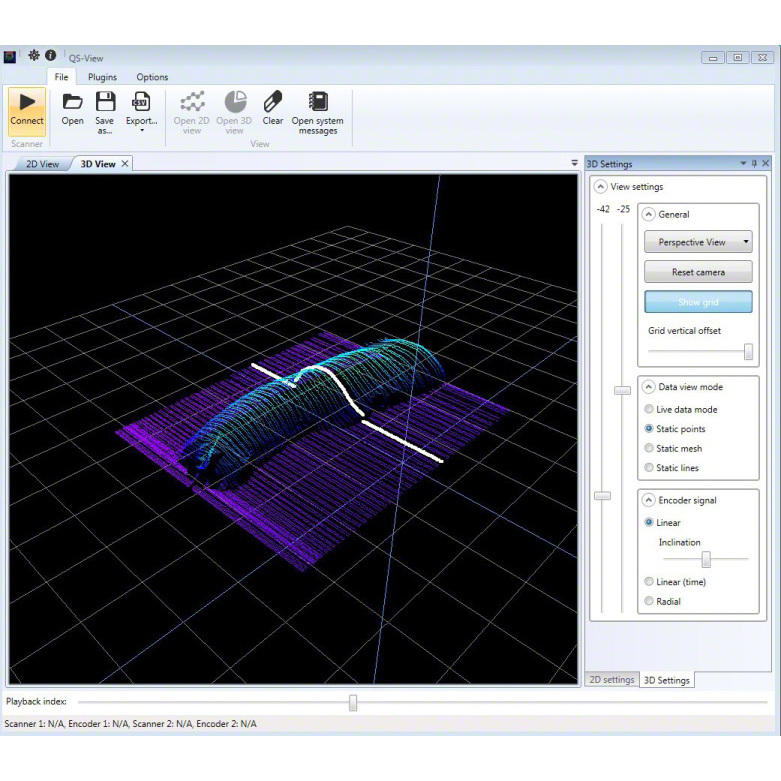Viewport: 781px width, 781px height.
Task: Open the Plugins ribbon tab
Action: tap(102, 77)
